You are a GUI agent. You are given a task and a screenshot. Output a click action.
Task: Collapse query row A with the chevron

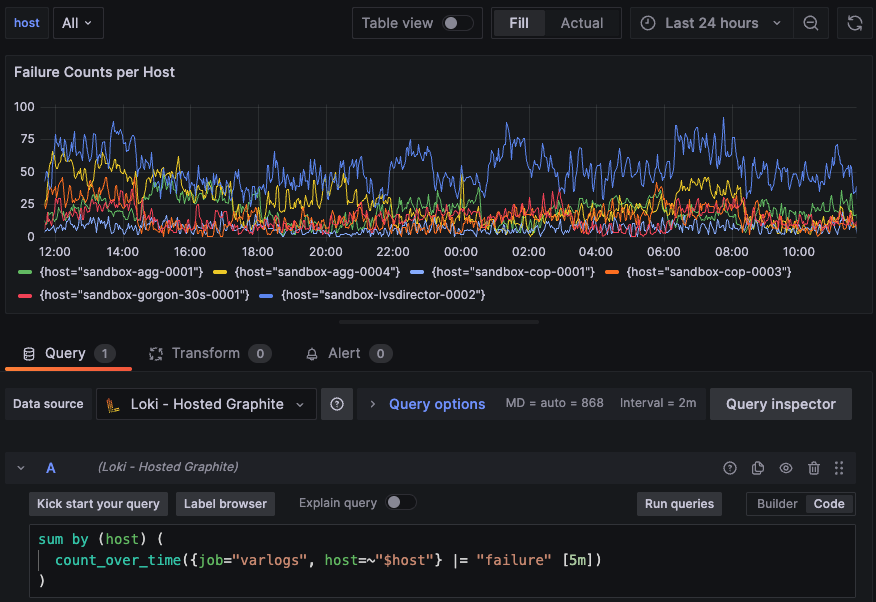coord(21,468)
